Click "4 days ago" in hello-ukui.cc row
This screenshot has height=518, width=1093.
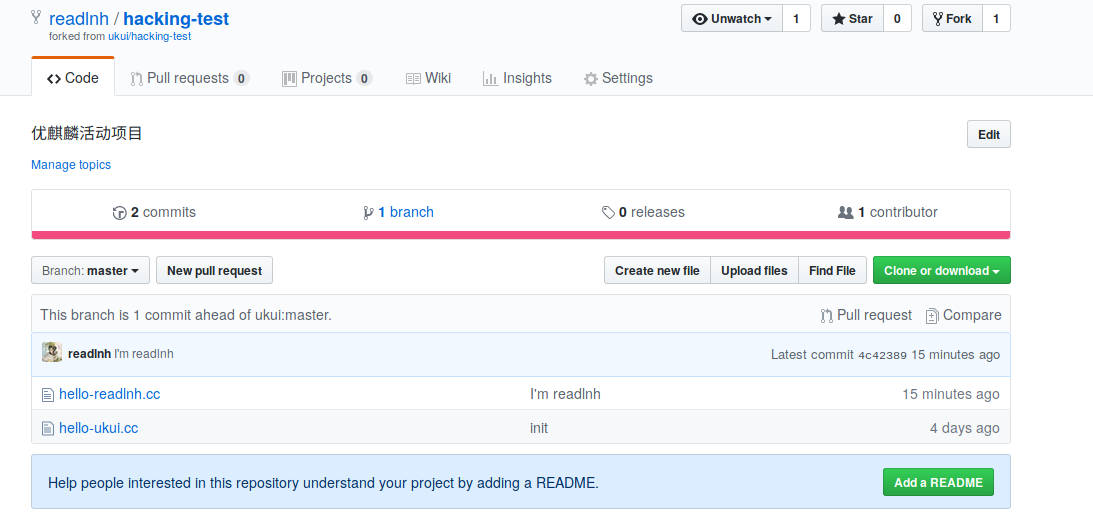(965, 427)
